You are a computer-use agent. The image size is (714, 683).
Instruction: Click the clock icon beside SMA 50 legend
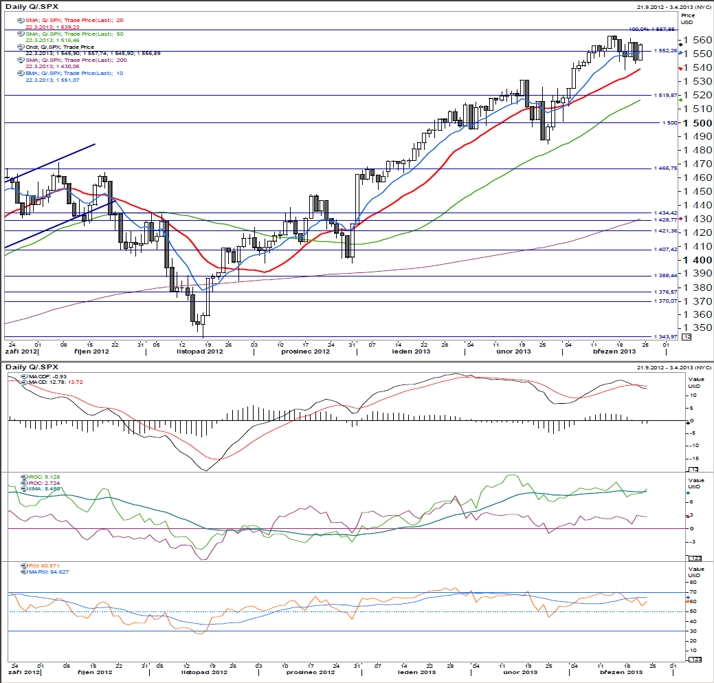(20, 34)
